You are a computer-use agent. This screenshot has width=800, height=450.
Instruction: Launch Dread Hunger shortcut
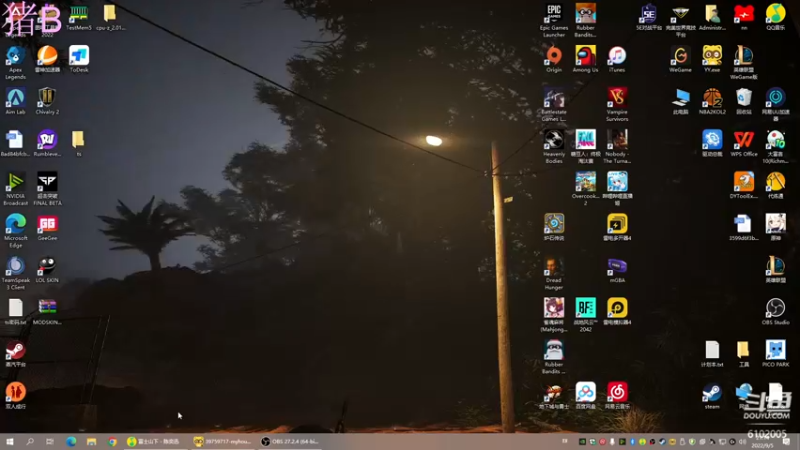click(554, 273)
